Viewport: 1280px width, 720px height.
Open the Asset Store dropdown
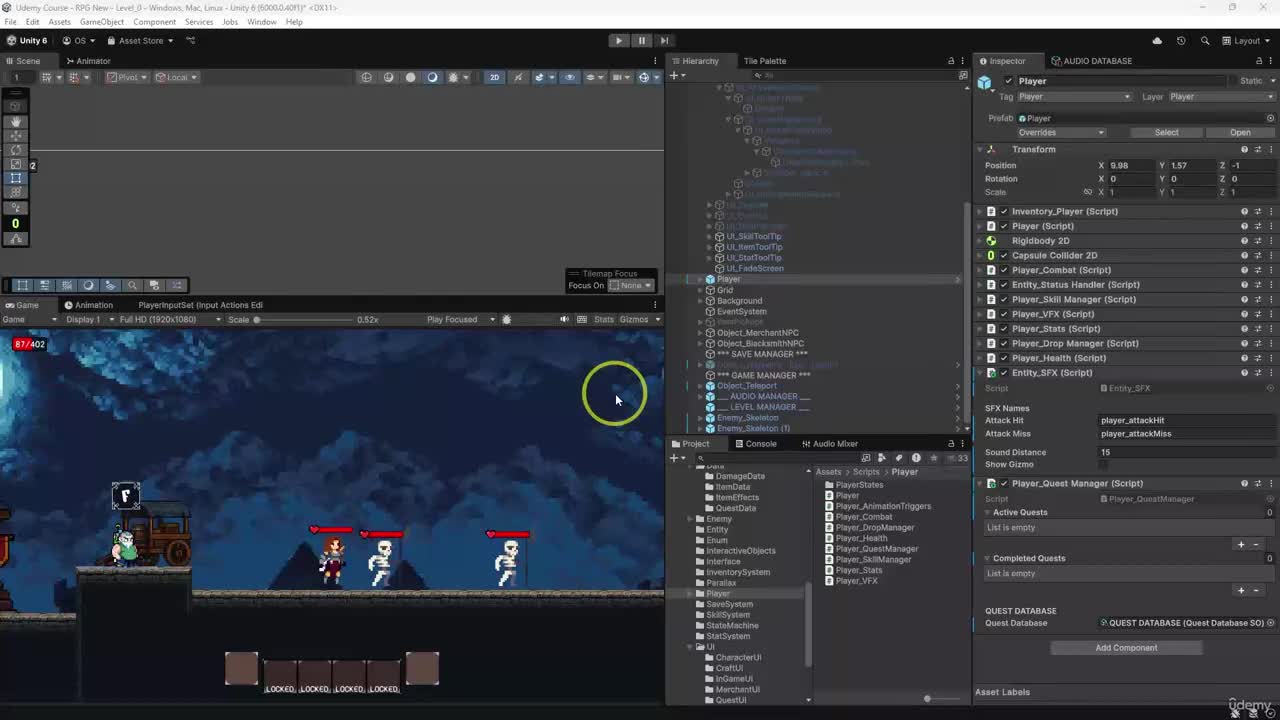click(140, 41)
